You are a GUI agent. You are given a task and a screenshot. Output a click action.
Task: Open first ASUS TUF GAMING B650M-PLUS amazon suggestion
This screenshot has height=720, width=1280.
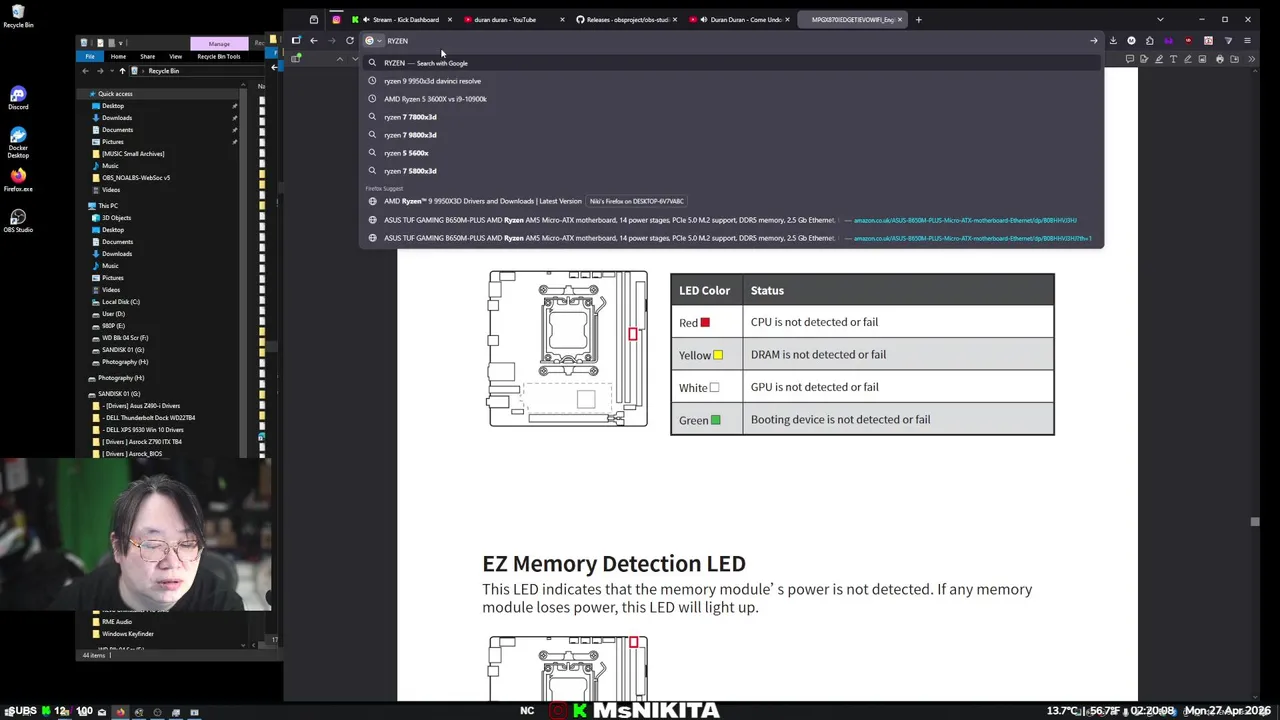[732, 220]
